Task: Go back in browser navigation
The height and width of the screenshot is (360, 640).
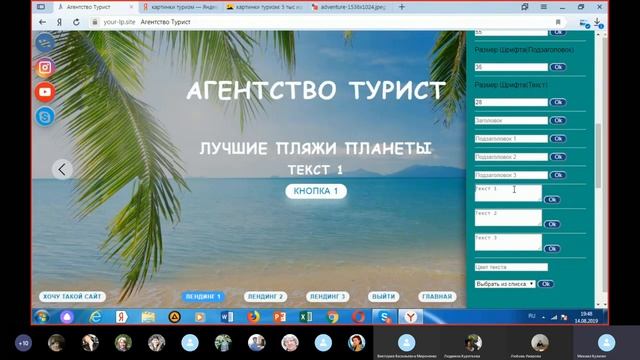Action: [42, 22]
